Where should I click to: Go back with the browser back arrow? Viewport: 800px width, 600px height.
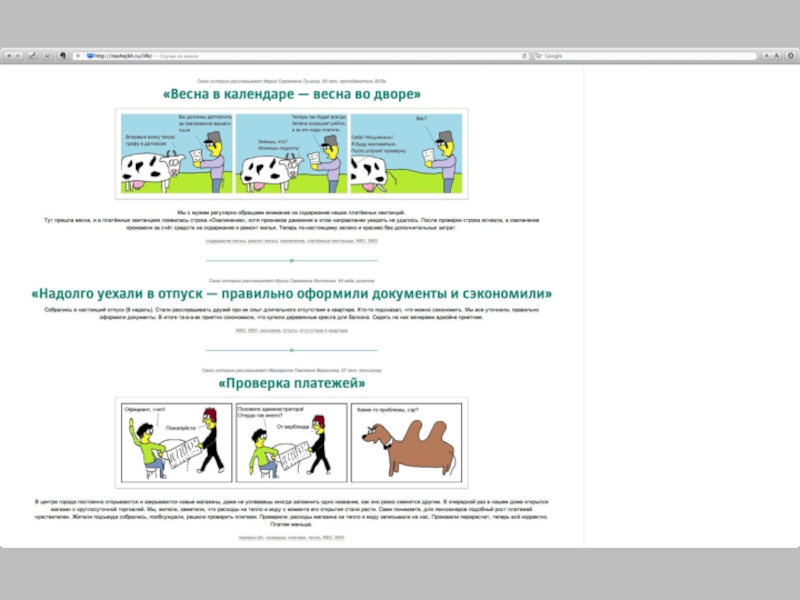[8, 56]
